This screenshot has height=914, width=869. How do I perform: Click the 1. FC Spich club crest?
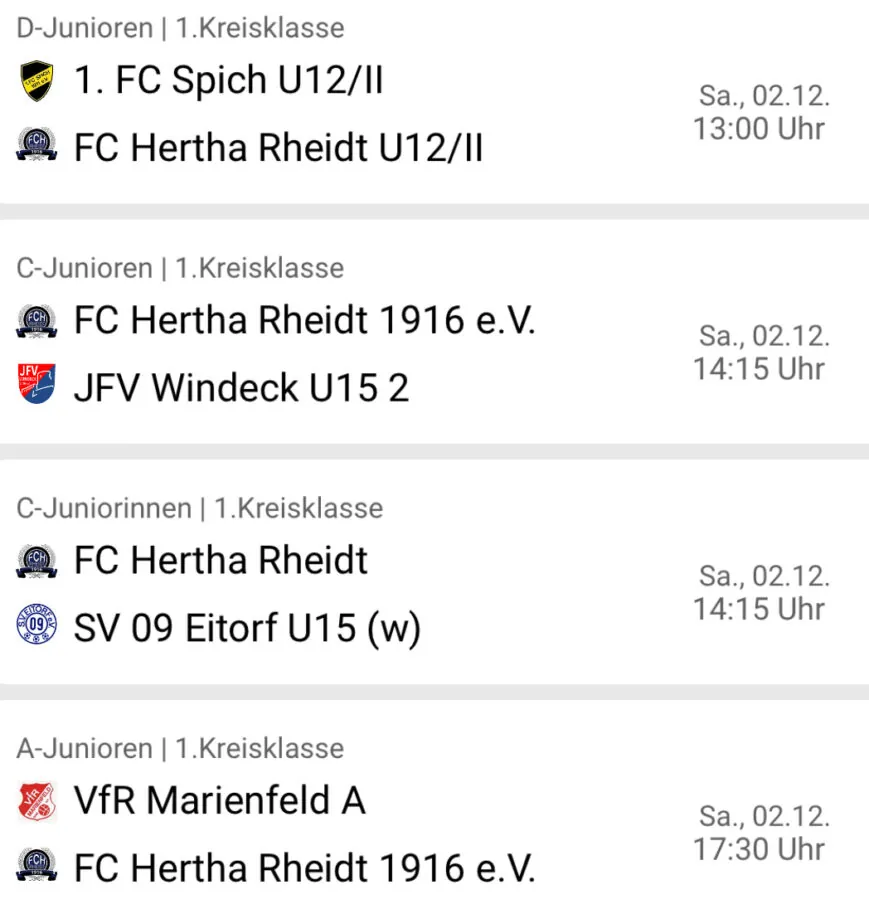pos(37,80)
